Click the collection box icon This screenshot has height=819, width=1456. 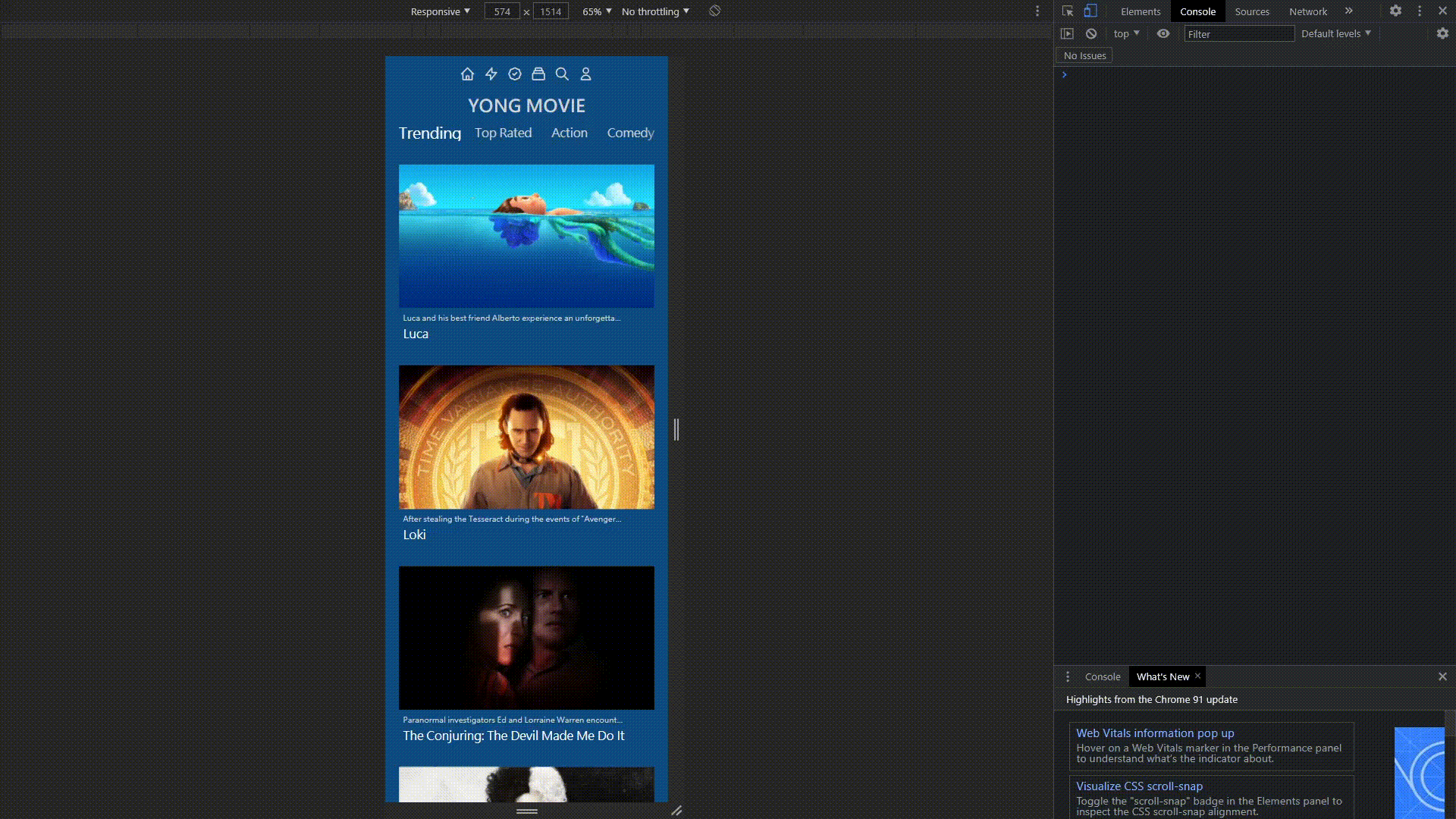click(538, 74)
